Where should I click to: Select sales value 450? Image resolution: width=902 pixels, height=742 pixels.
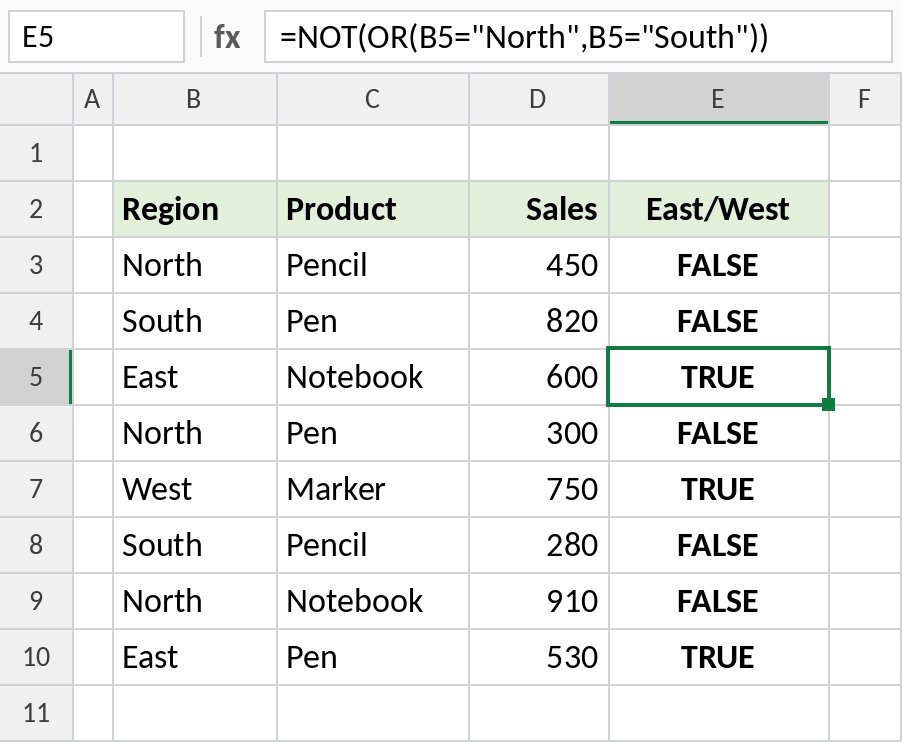539,265
